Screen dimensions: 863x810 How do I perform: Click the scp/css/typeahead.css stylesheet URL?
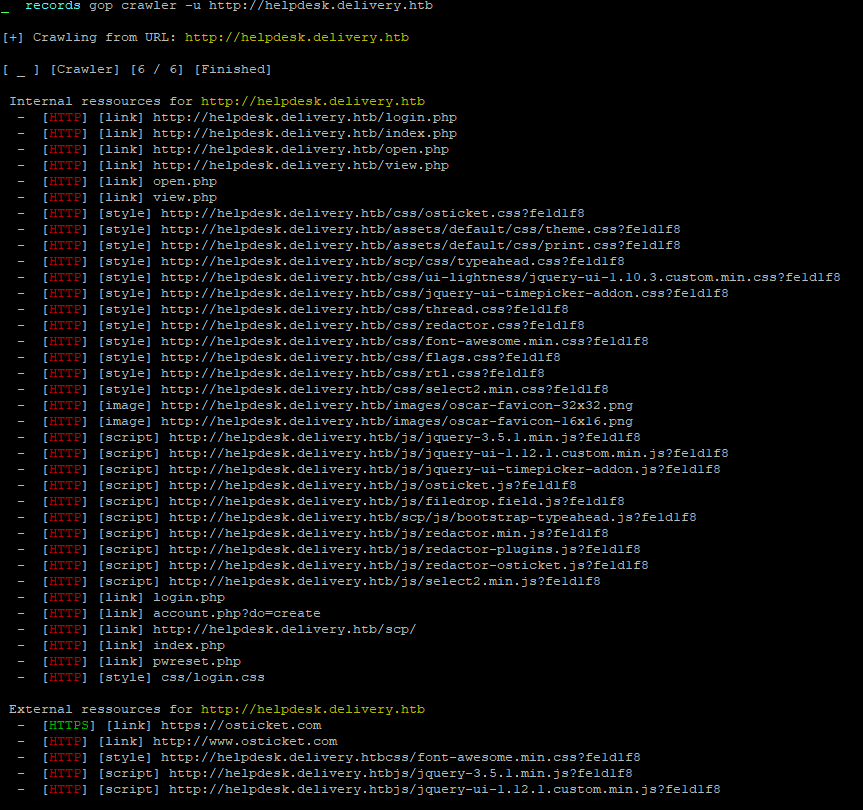tap(392, 262)
